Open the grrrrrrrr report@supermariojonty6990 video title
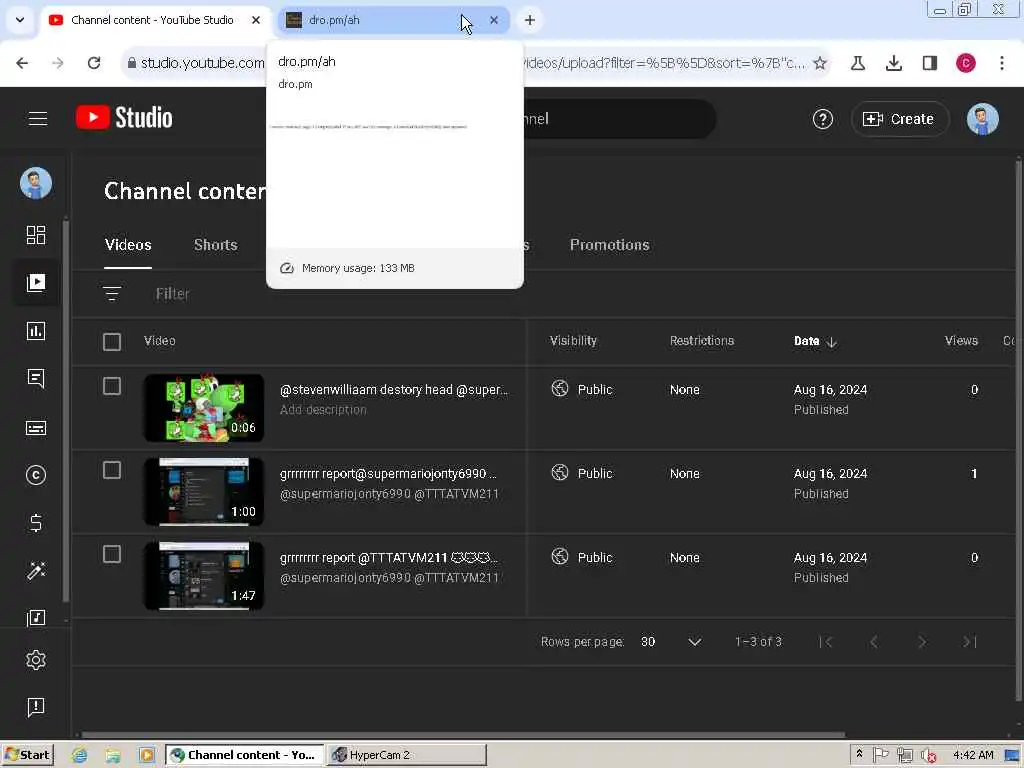This screenshot has height=768, width=1024. click(x=388, y=474)
